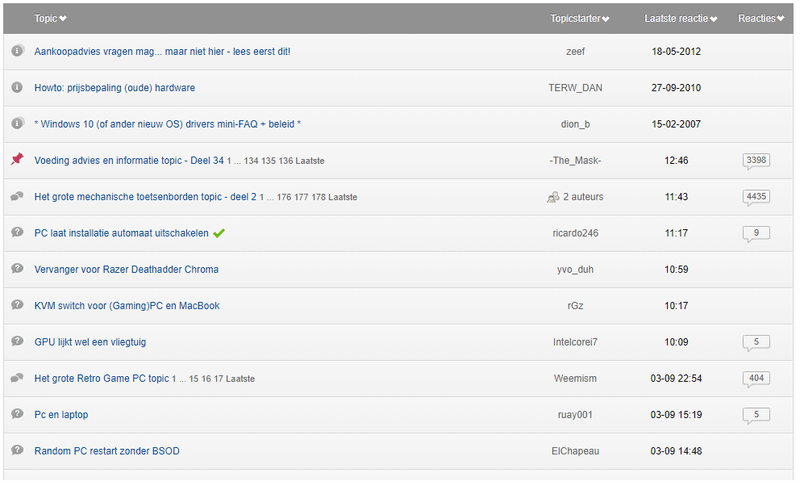Click question bubble icon beside Vervanger voor Razer
The width and height of the screenshot is (800, 494).
click(x=17, y=268)
